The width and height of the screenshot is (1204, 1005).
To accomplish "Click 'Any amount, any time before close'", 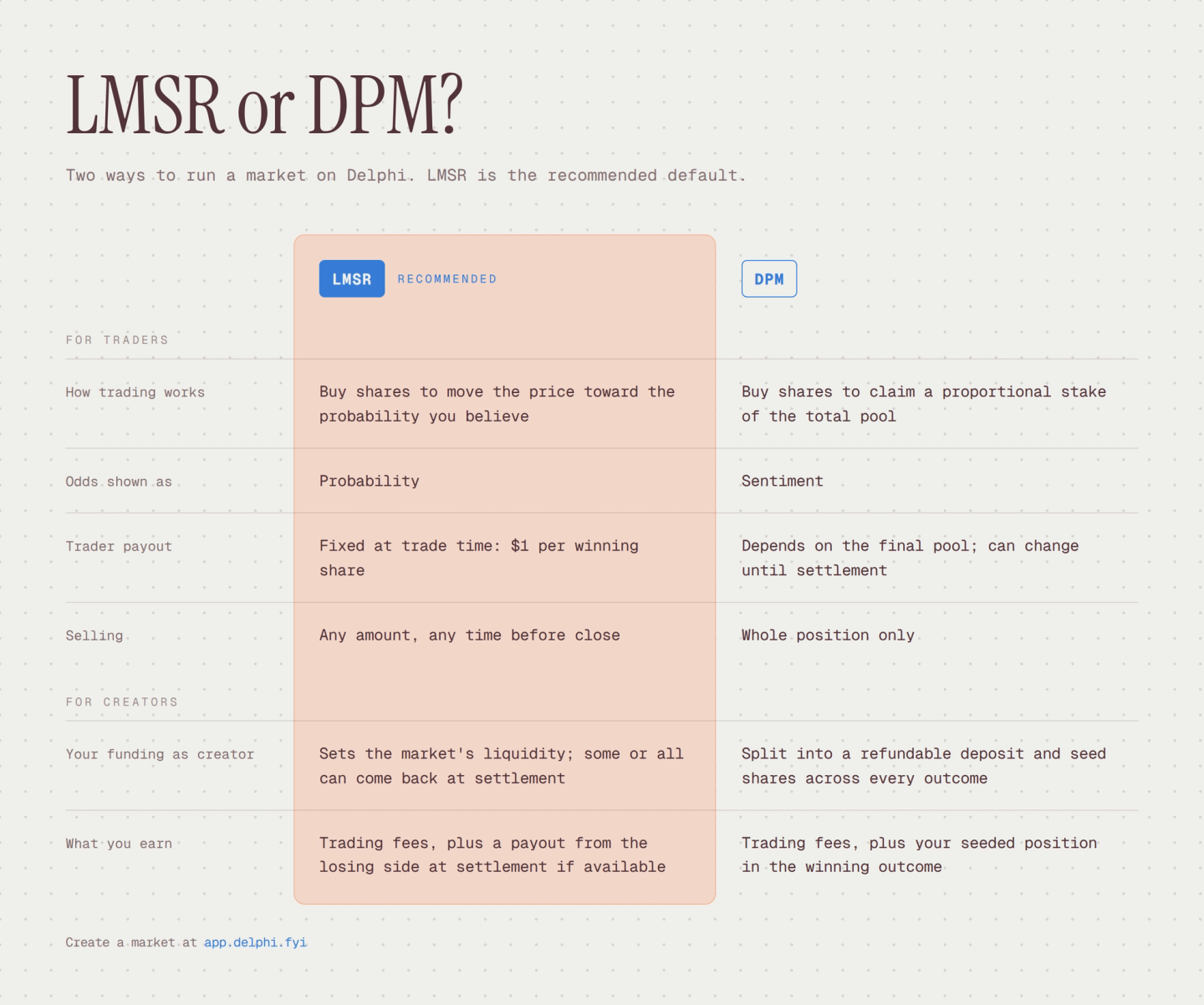I will pos(470,635).
